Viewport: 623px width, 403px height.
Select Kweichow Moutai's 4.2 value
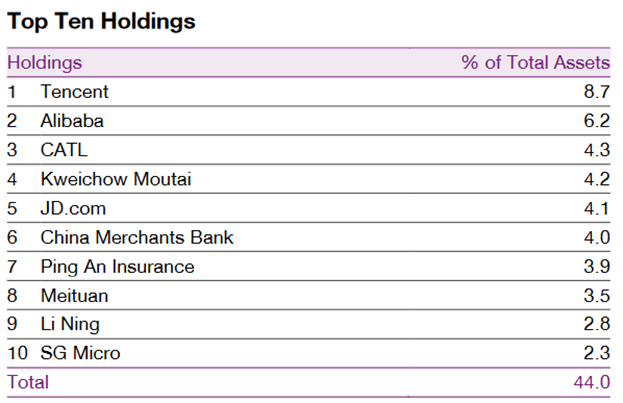pos(597,179)
